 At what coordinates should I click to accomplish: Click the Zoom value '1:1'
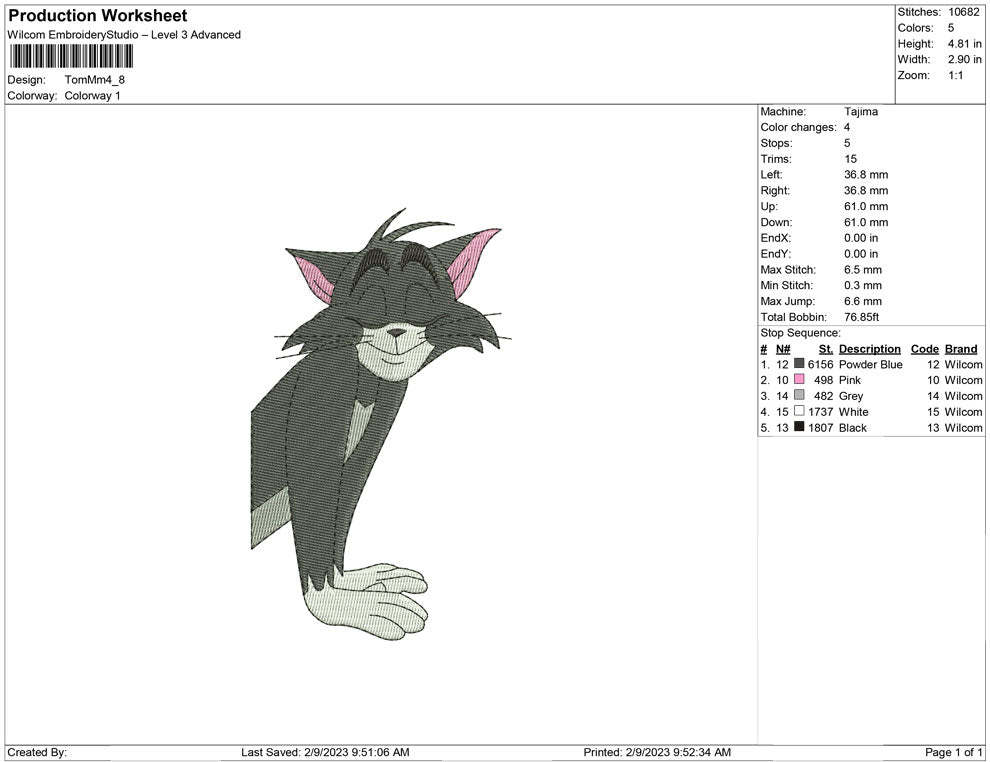(x=955, y=75)
